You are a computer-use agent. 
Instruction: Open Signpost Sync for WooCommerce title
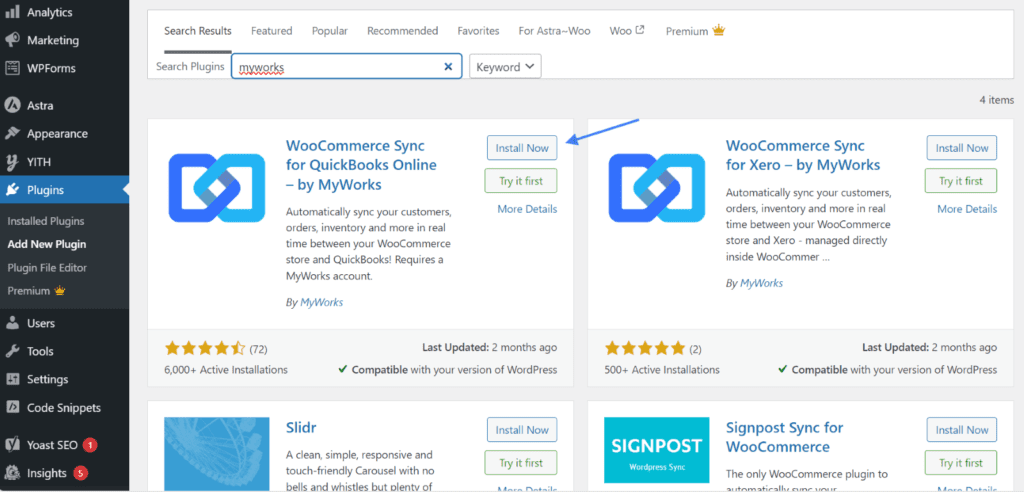point(784,437)
